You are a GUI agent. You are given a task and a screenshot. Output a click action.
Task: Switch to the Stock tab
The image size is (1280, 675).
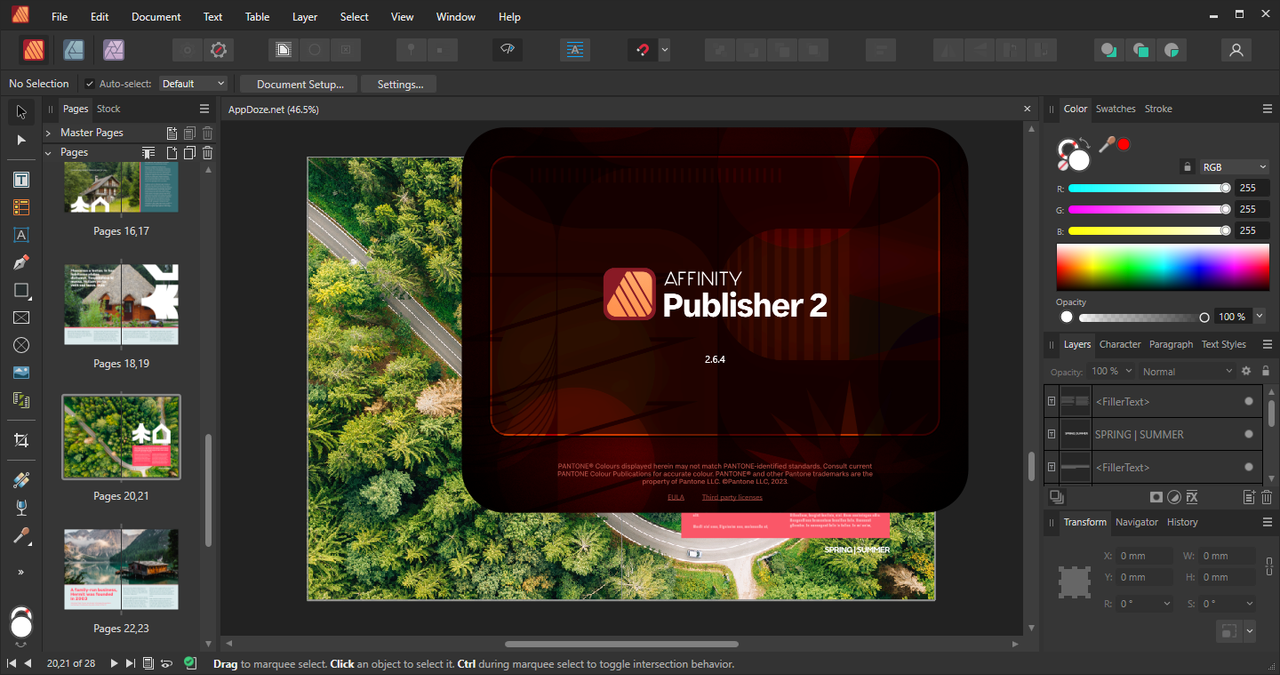(108, 109)
